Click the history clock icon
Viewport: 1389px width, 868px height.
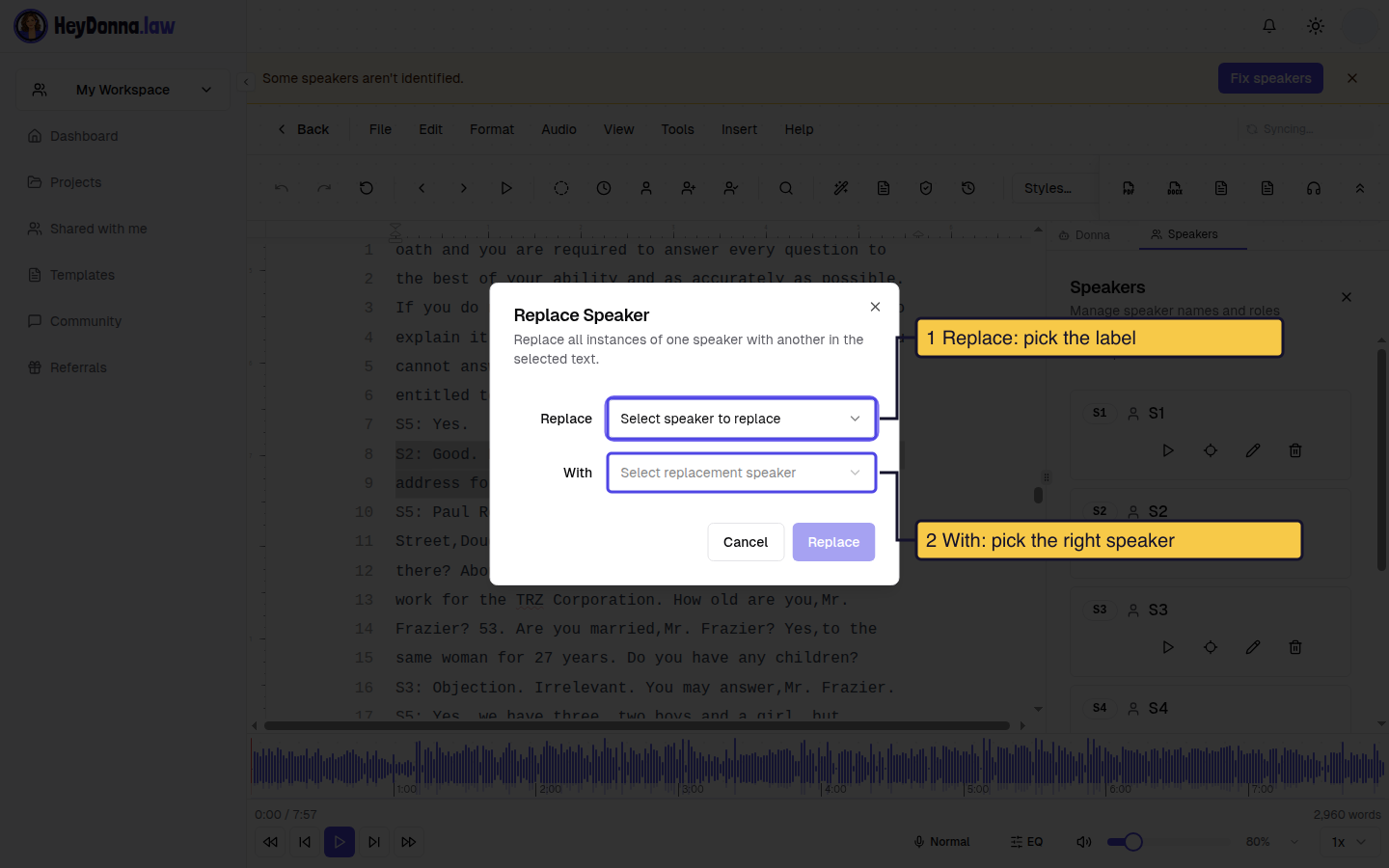click(x=968, y=188)
